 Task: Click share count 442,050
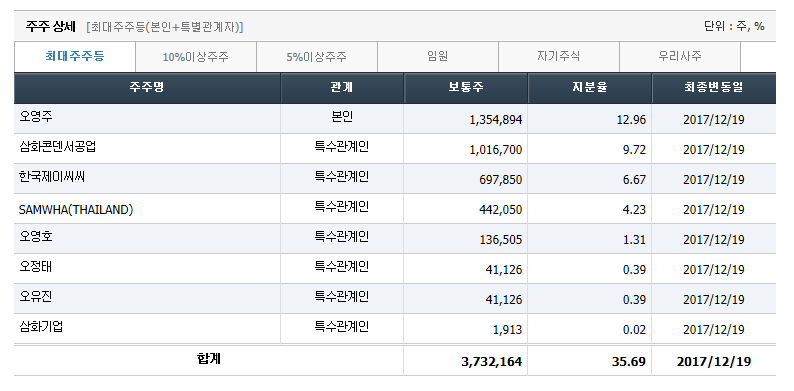(x=500, y=210)
